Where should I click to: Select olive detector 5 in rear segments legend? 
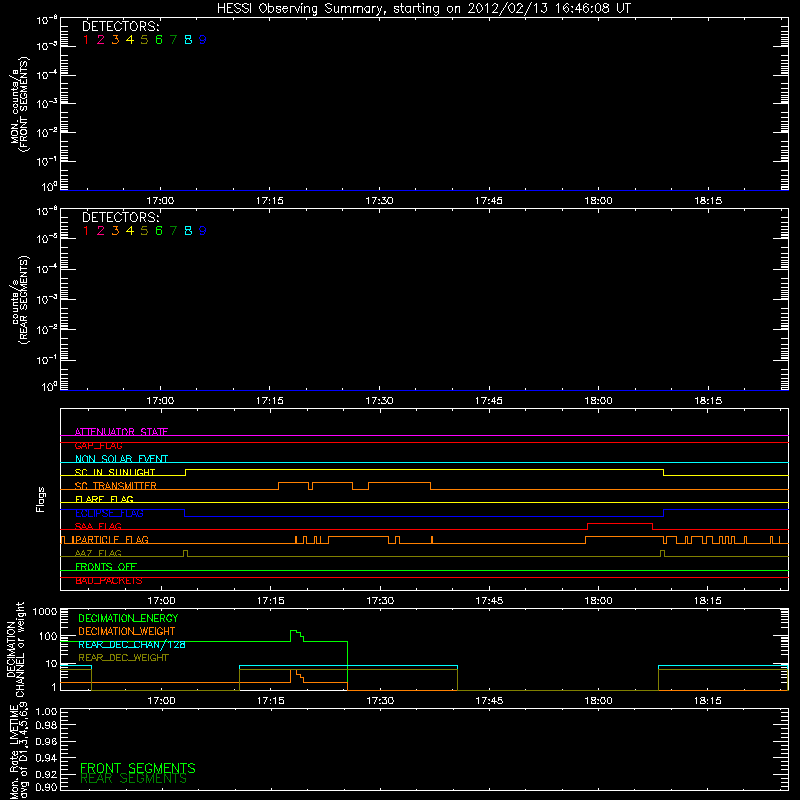pyautogui.click(x=144, y=231)
